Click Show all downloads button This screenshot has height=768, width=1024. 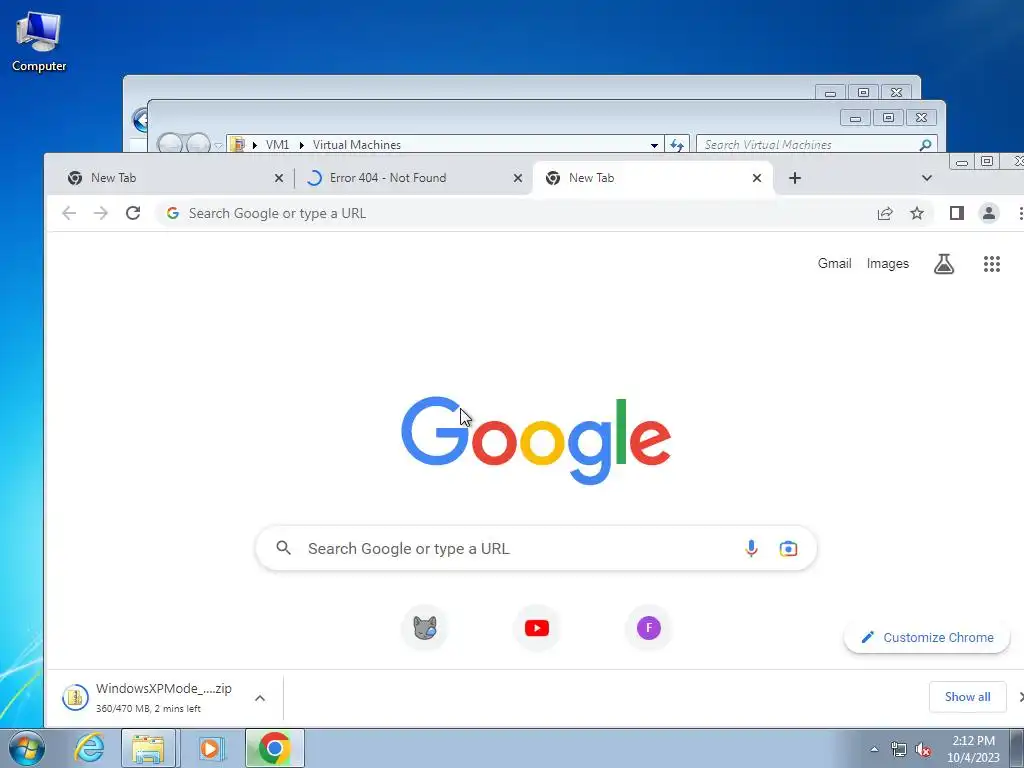[x=967, y=697]
